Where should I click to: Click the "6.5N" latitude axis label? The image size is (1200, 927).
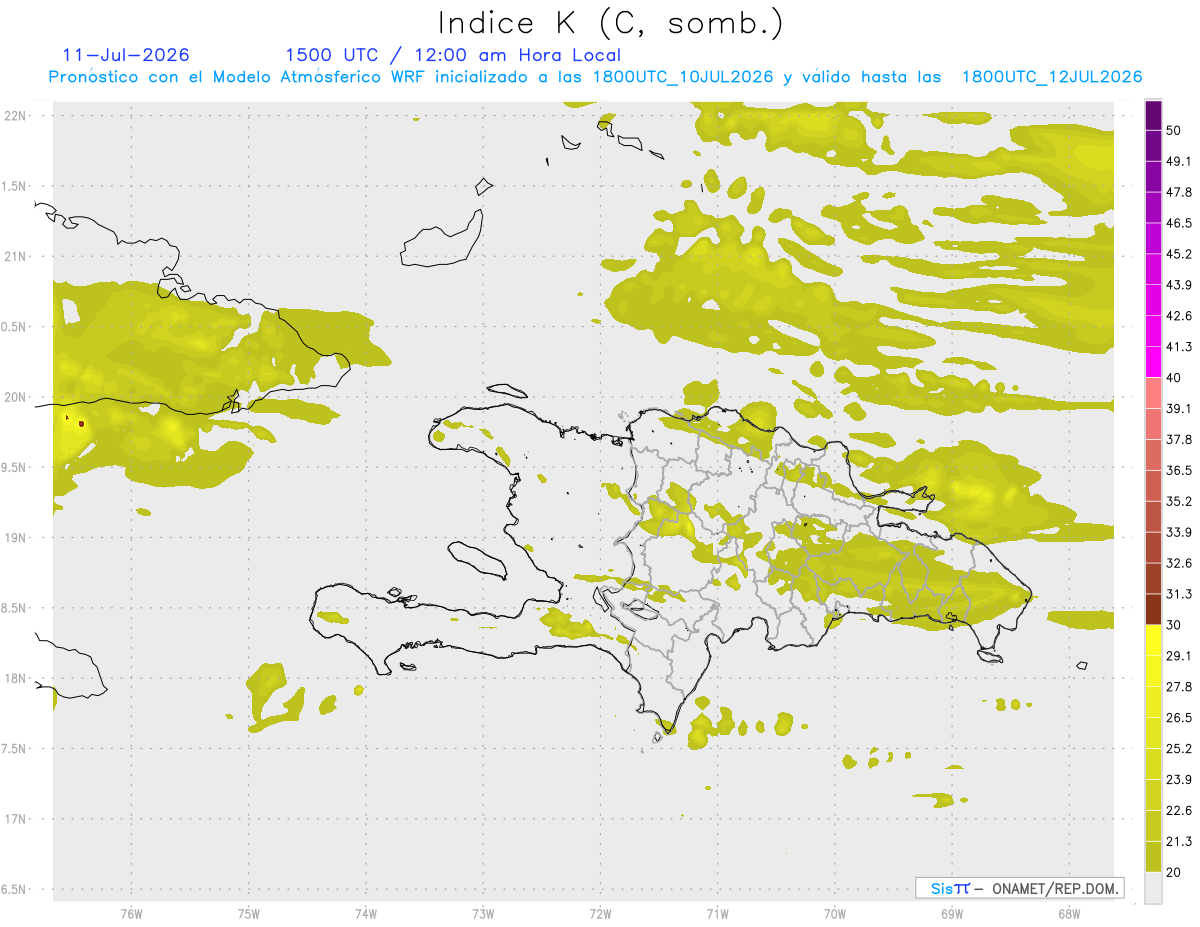coord(15,889)
